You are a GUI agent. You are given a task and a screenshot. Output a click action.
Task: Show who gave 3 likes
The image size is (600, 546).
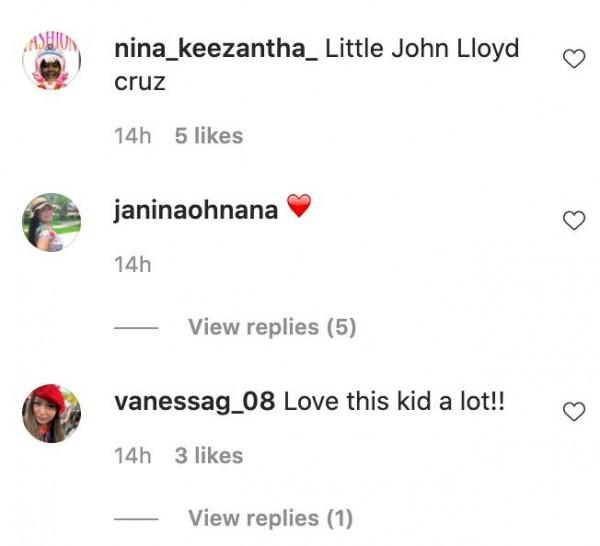point(209,456)
